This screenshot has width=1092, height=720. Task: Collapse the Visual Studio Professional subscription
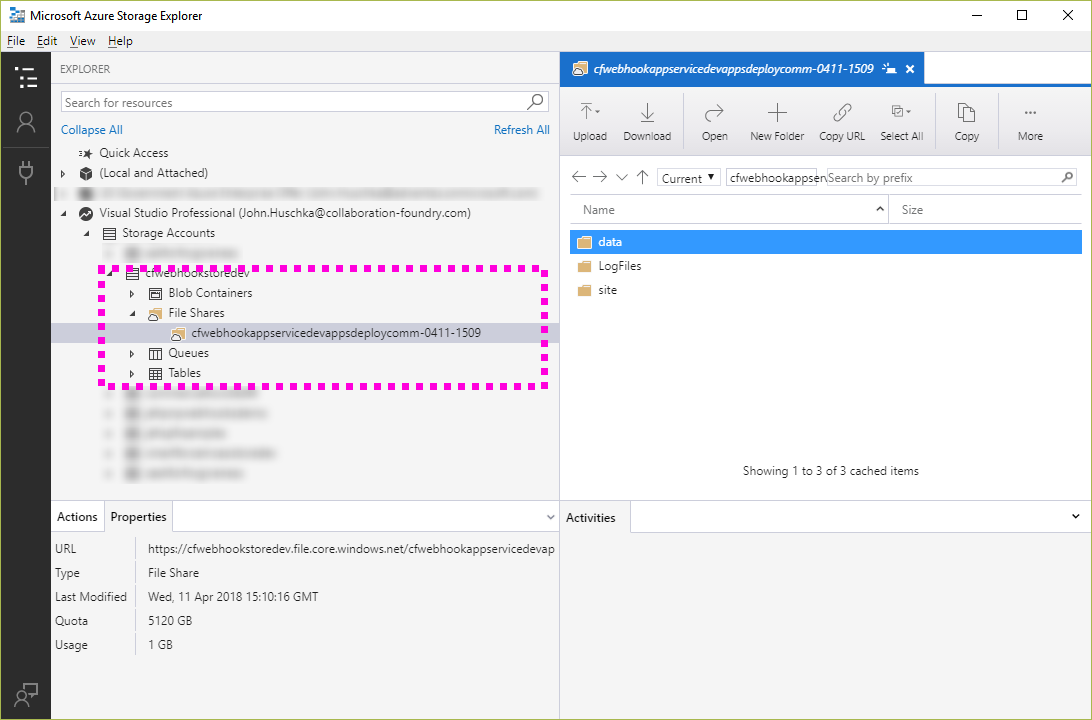(x=63, y=213)
